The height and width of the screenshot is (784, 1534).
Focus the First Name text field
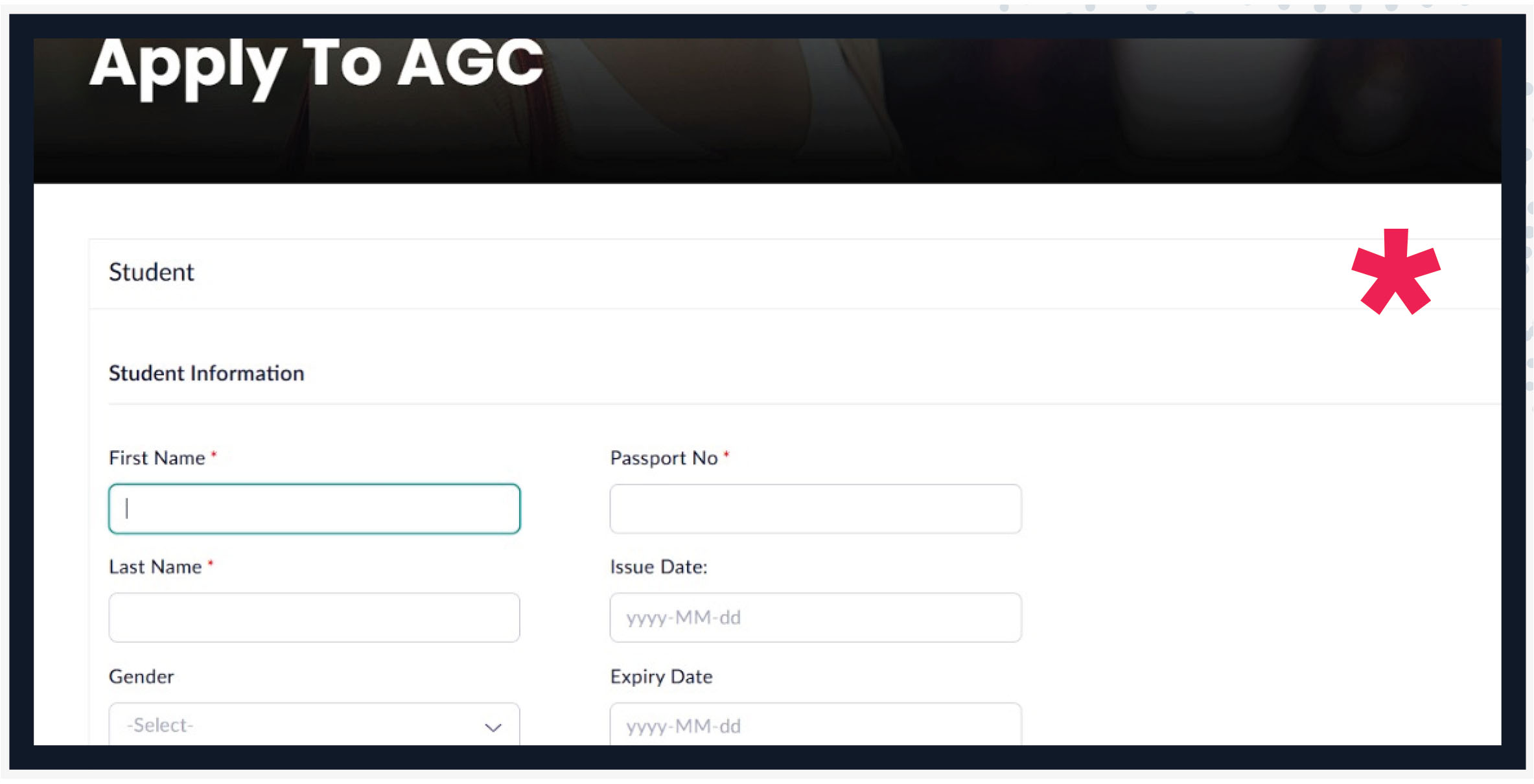click(314, 509)
